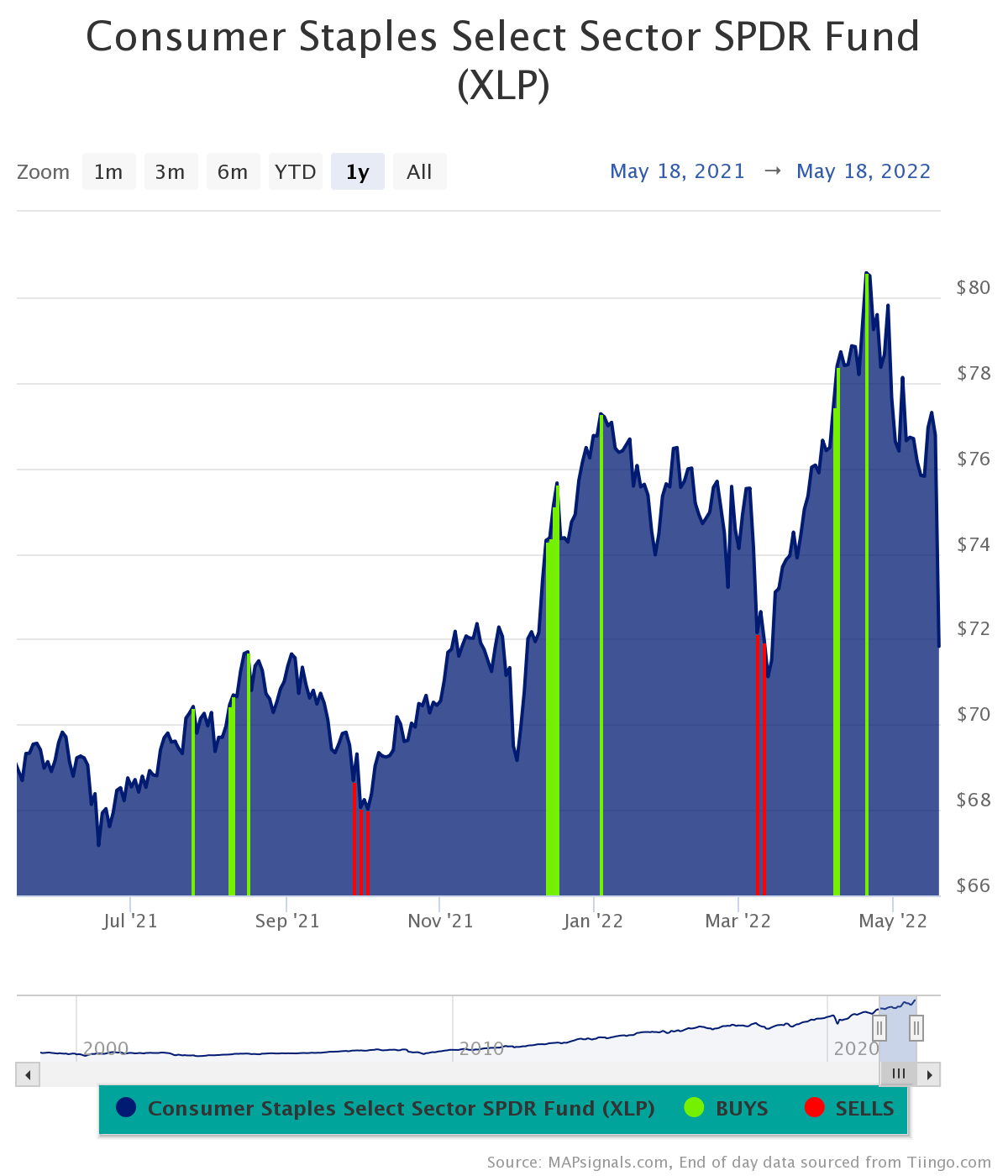Select the 1y zoom range
Viewport: 1008px width, 1176px height.
click(357, 171)
